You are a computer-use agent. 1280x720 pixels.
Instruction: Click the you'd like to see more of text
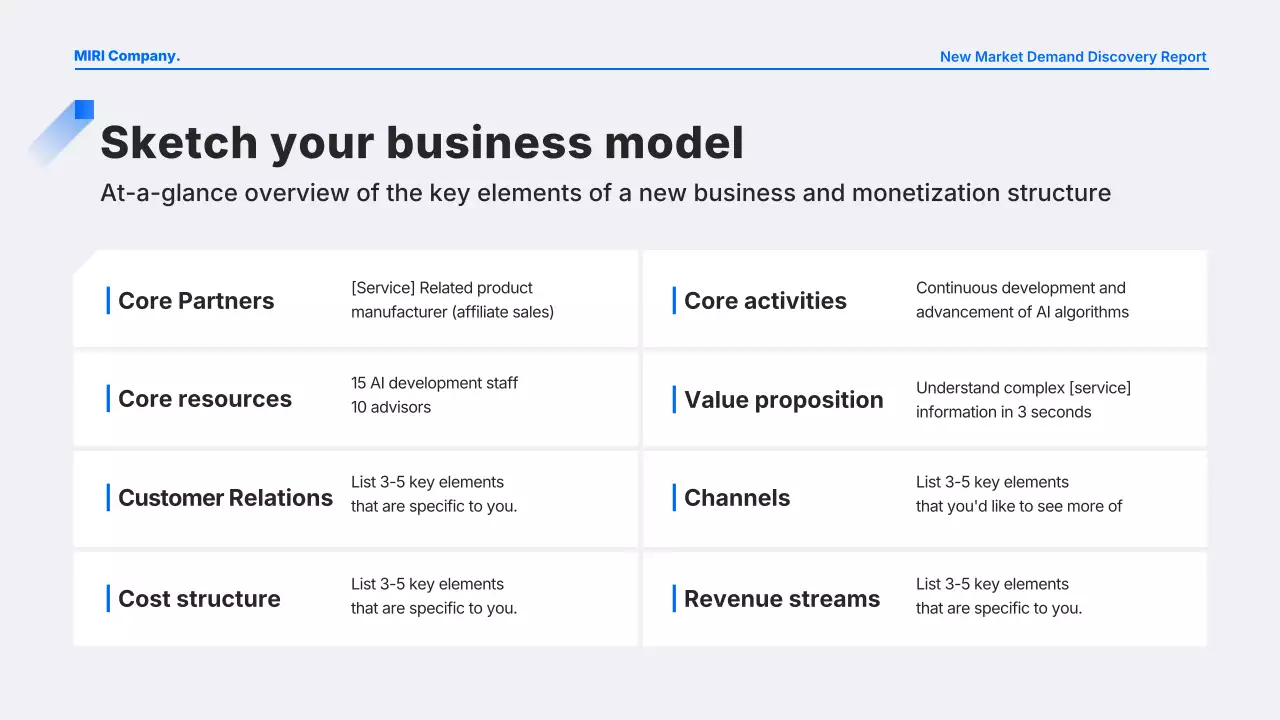point(1018,506)
